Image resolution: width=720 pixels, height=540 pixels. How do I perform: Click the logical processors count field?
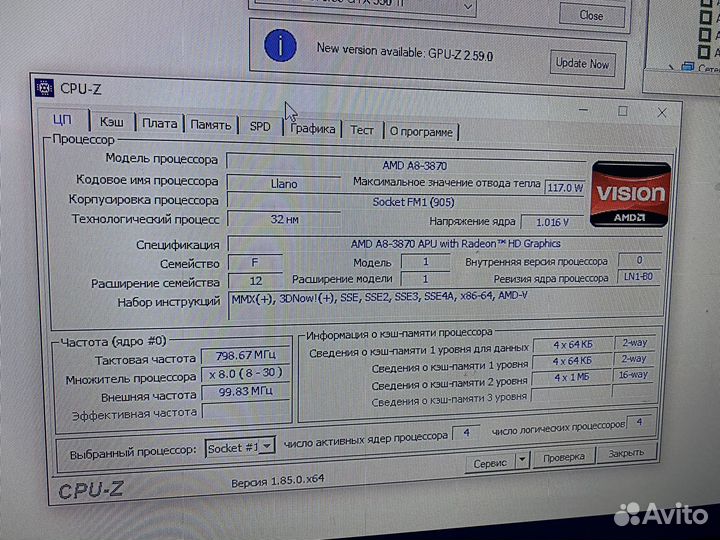pos(639,422)
